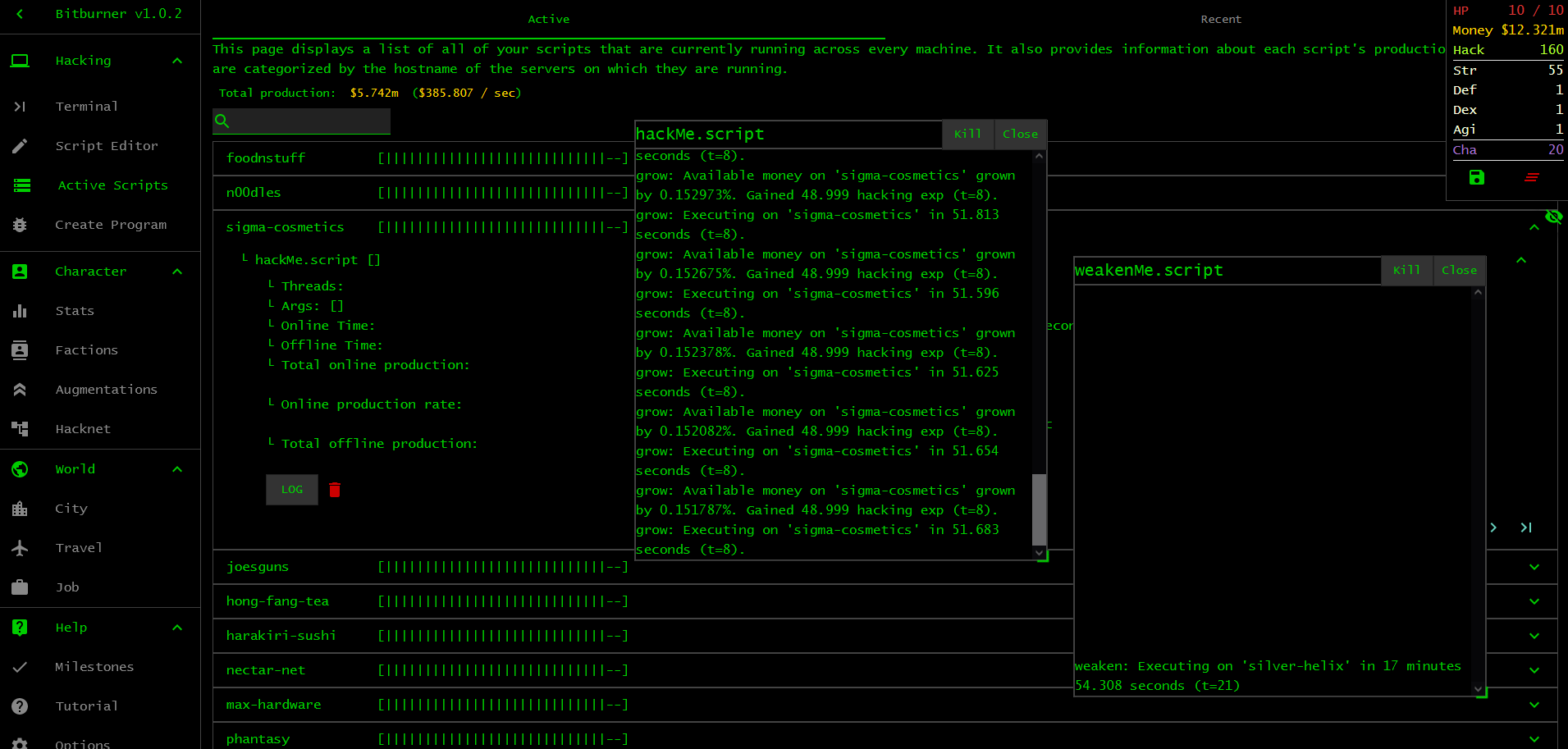Save game with green floppy icon
Viewport: 1568px width, 749px height.
tap(1477, 177)
